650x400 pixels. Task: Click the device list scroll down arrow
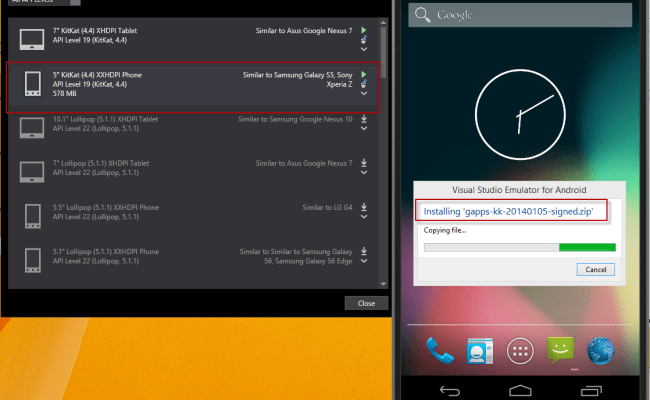point(383,284)
